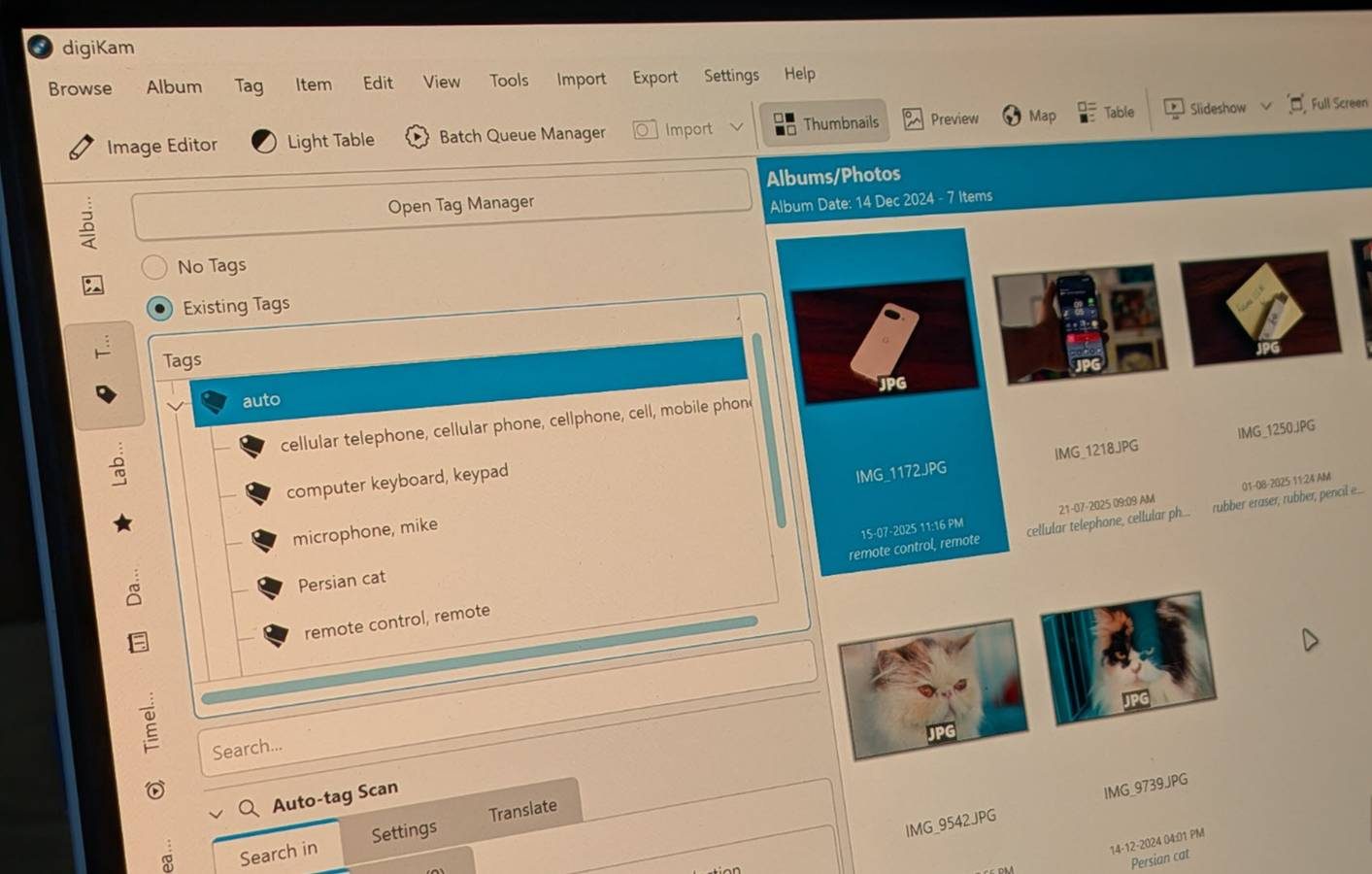Switch to the Translate tab
Screen dimensions: 1372x874
click(522, 810)
